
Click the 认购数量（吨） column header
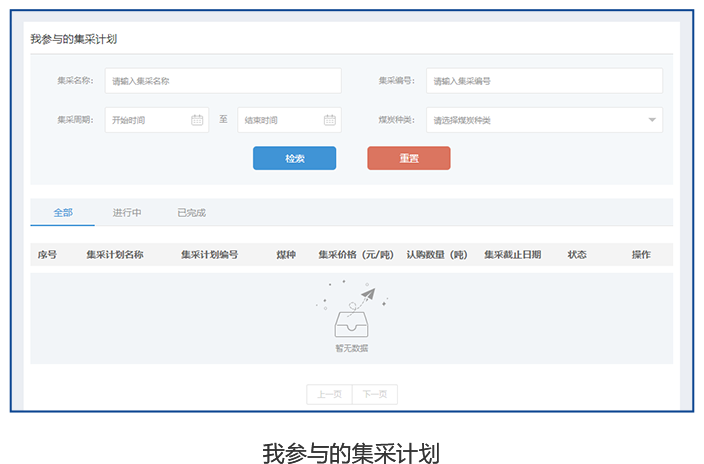tap(436, 255)
